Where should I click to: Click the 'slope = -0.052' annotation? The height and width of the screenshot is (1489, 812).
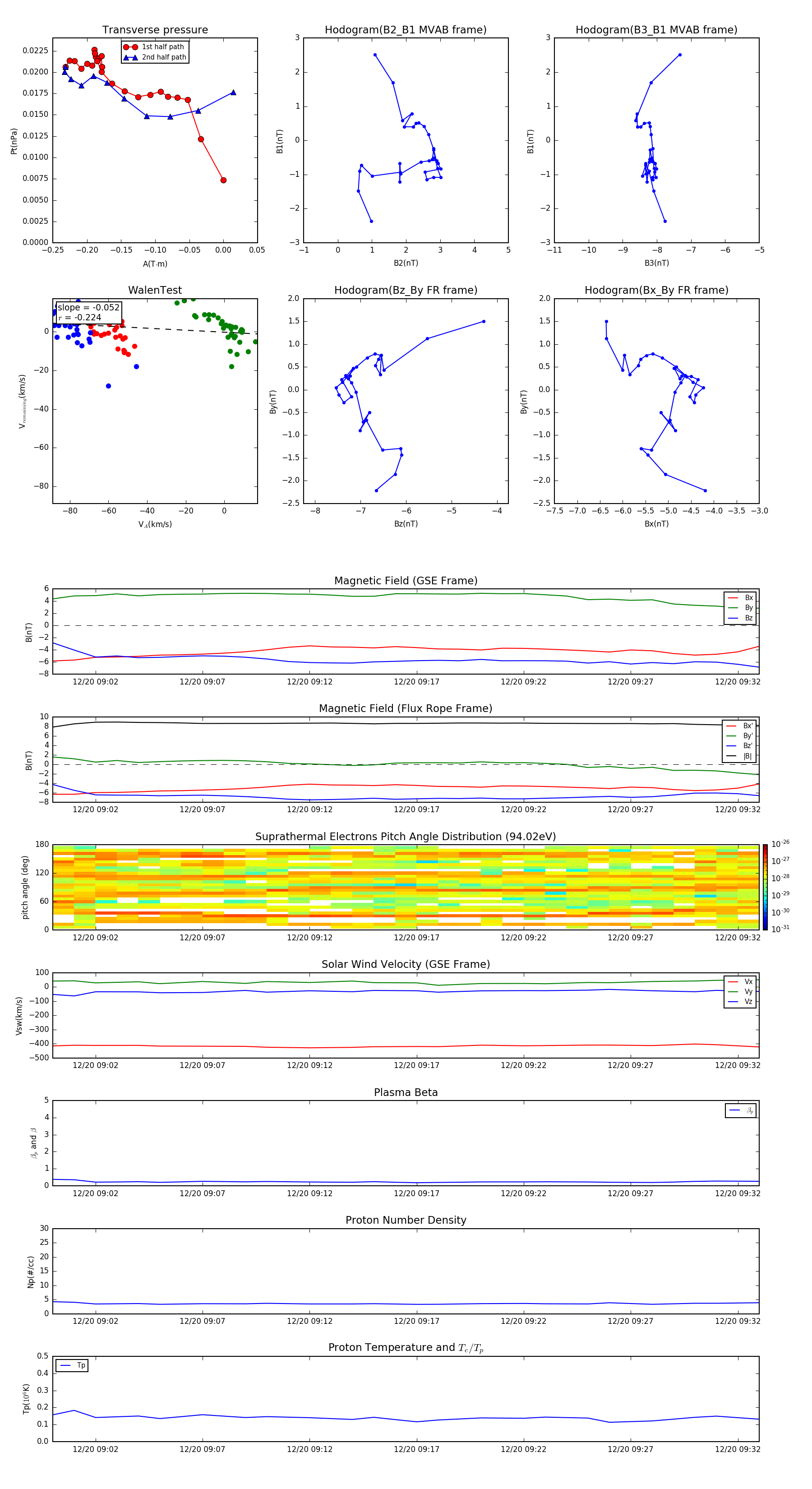(x=88, y=308)
